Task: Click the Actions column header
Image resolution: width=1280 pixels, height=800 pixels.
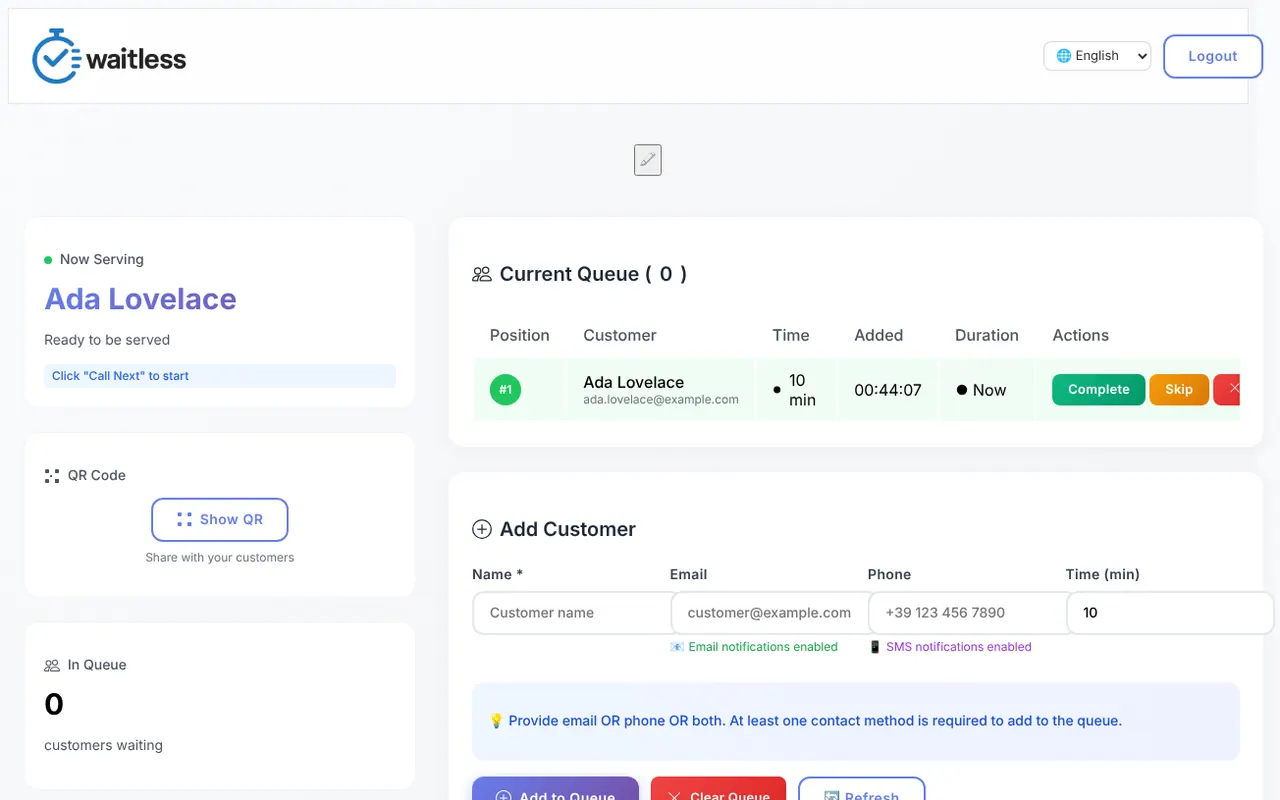Action: click(x=1081, y=335)
